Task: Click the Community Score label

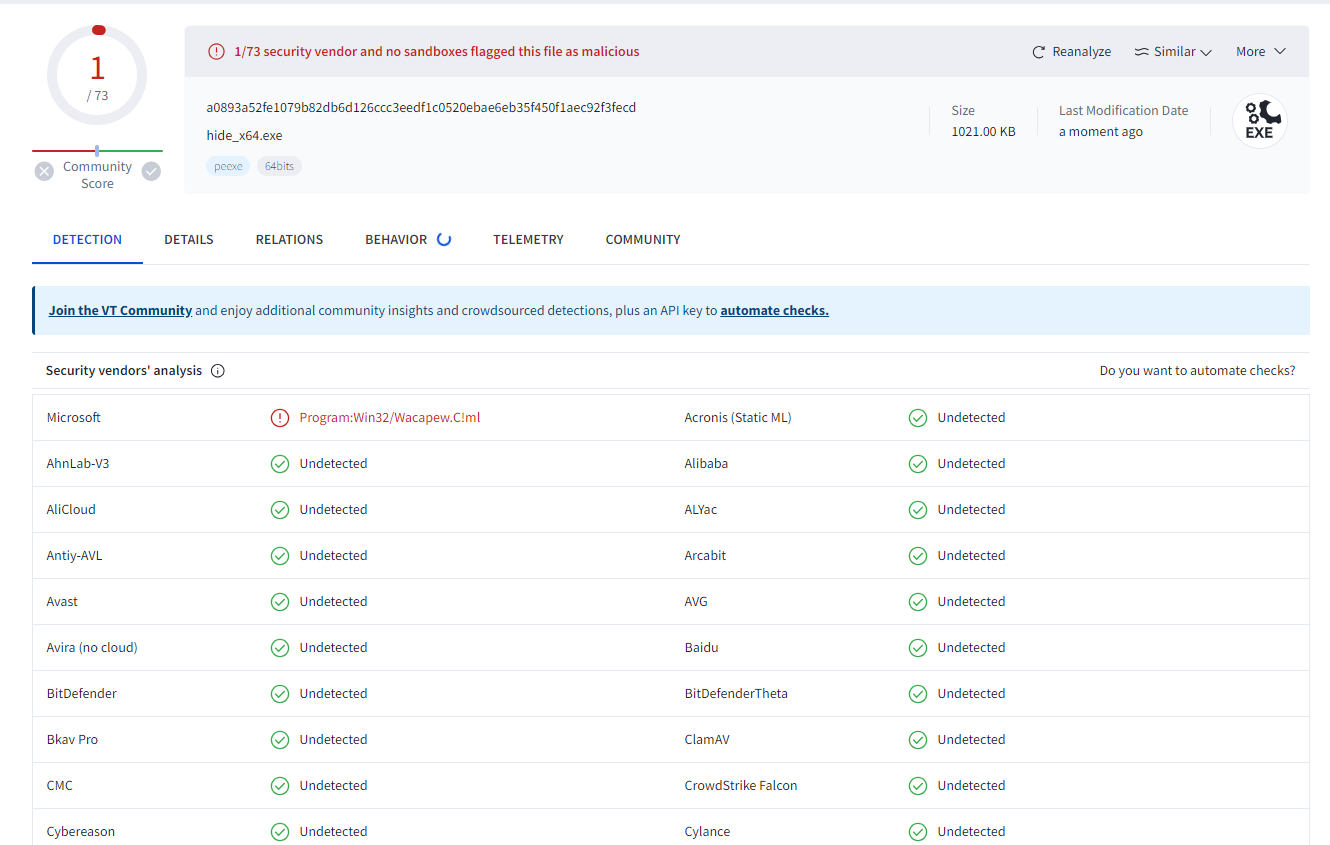Action: [97, 175]
